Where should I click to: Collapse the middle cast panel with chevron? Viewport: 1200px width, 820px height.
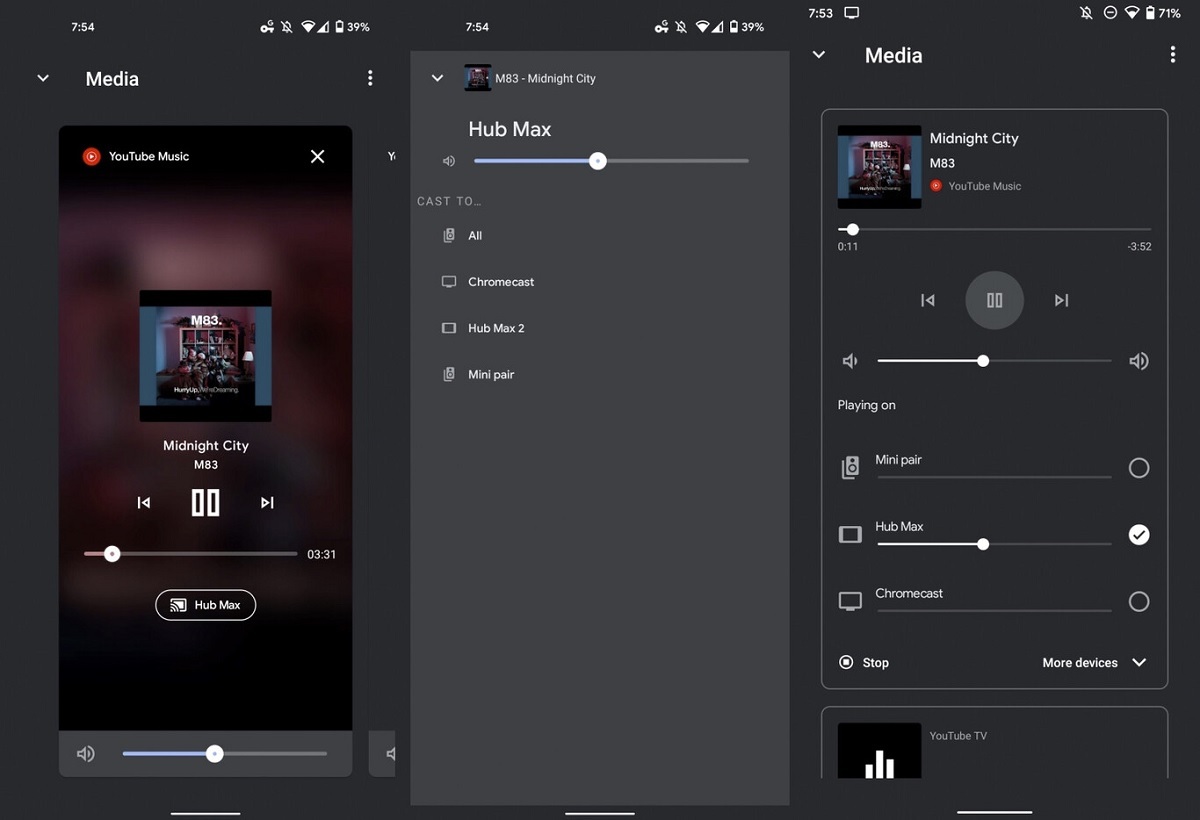click(x=437, y=78)
